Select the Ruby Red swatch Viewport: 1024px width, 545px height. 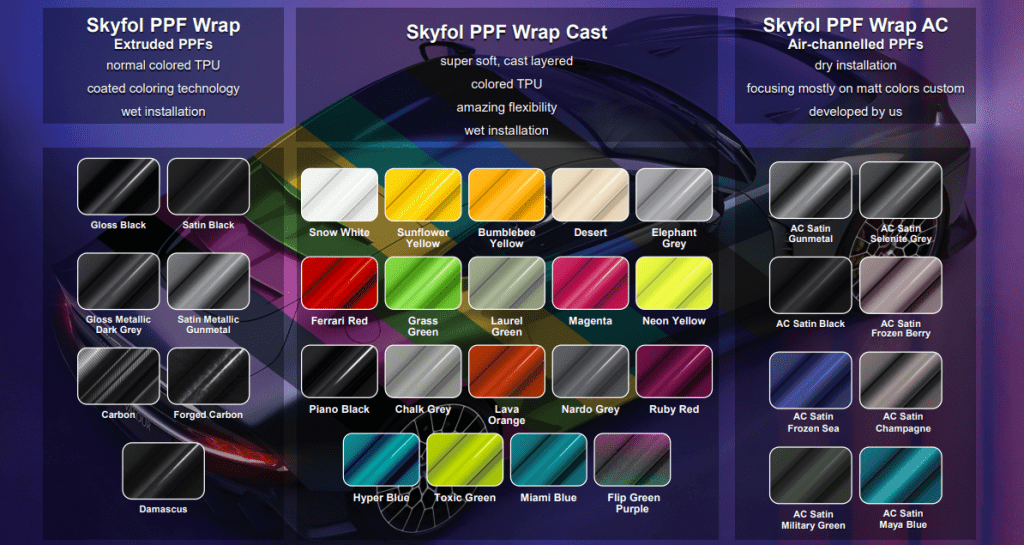(x=674, y=371)
